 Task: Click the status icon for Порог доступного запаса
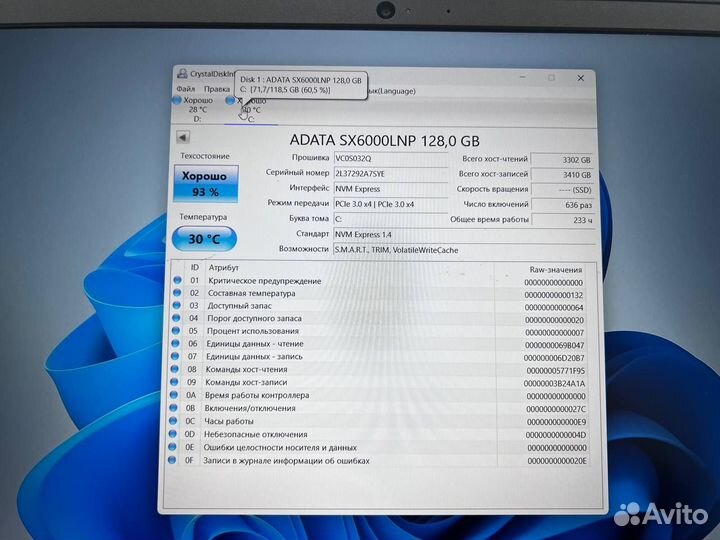(176, 317)
